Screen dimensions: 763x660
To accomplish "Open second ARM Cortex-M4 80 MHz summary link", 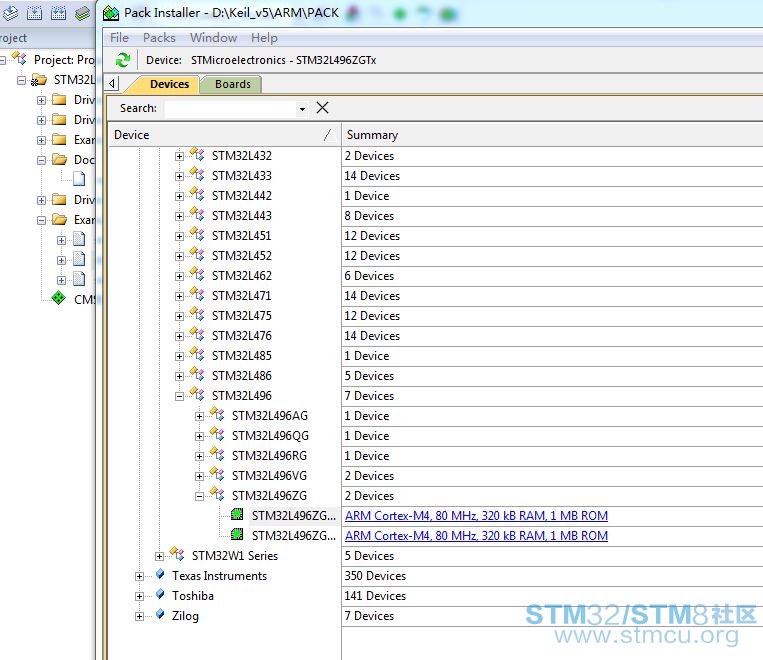I will pyautogui.click(x=476, y=535).
